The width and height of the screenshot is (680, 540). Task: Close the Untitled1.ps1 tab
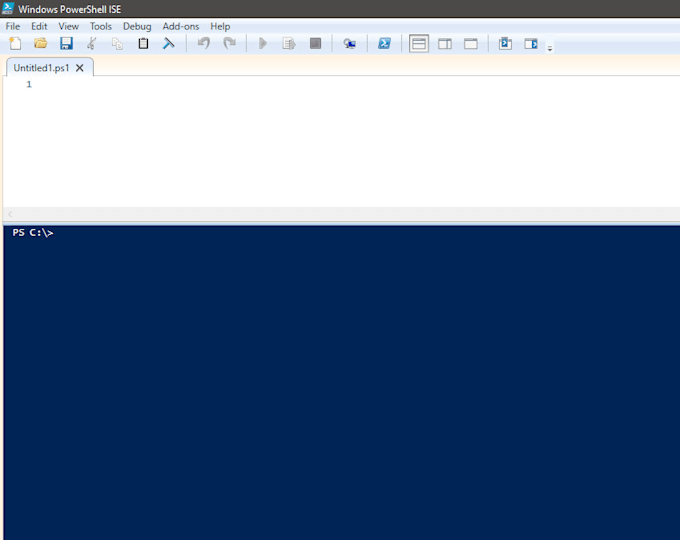(x=80, y=68)
